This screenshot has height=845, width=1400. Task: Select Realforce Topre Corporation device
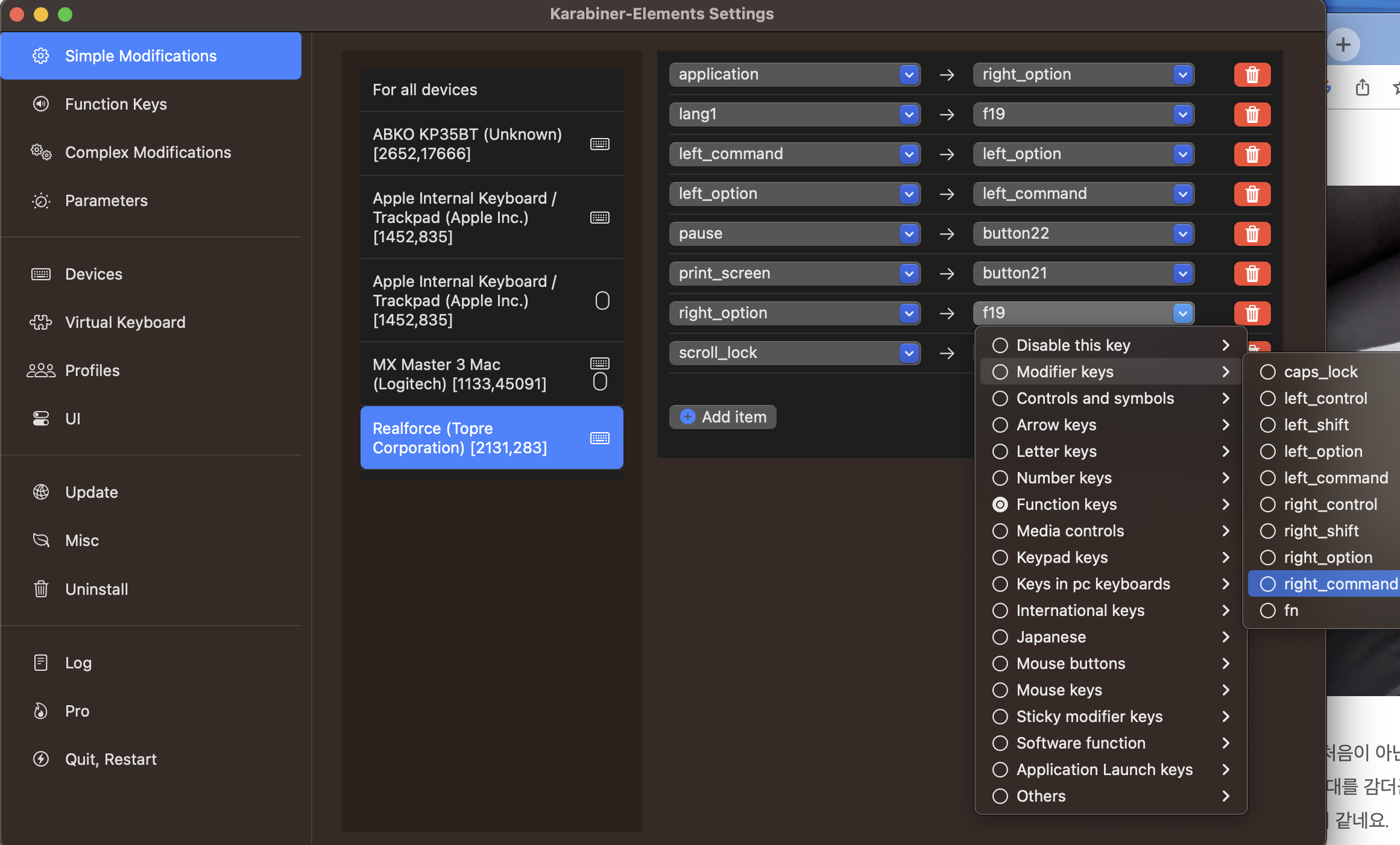point(491,438)
